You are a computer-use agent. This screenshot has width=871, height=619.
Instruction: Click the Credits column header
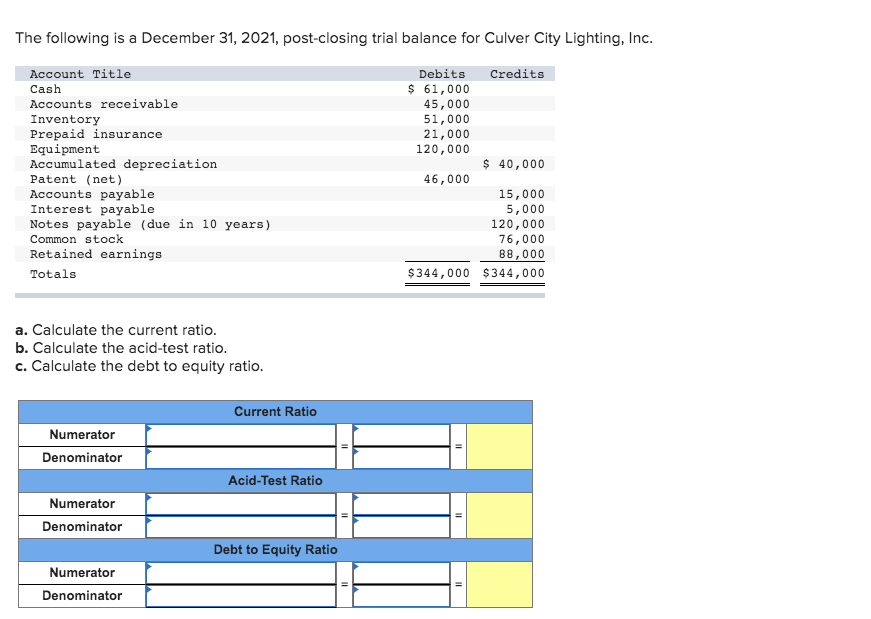(517, 74)
